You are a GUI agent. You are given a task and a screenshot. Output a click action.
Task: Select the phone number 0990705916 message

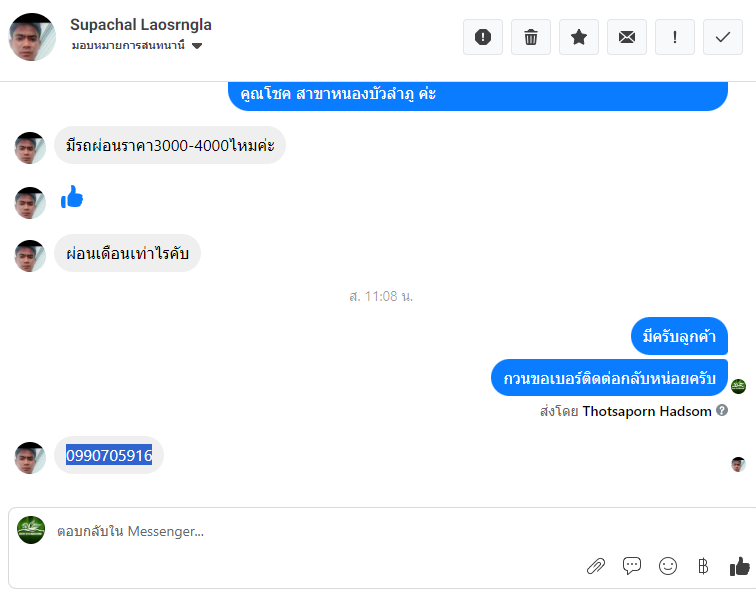coord(109,455)
